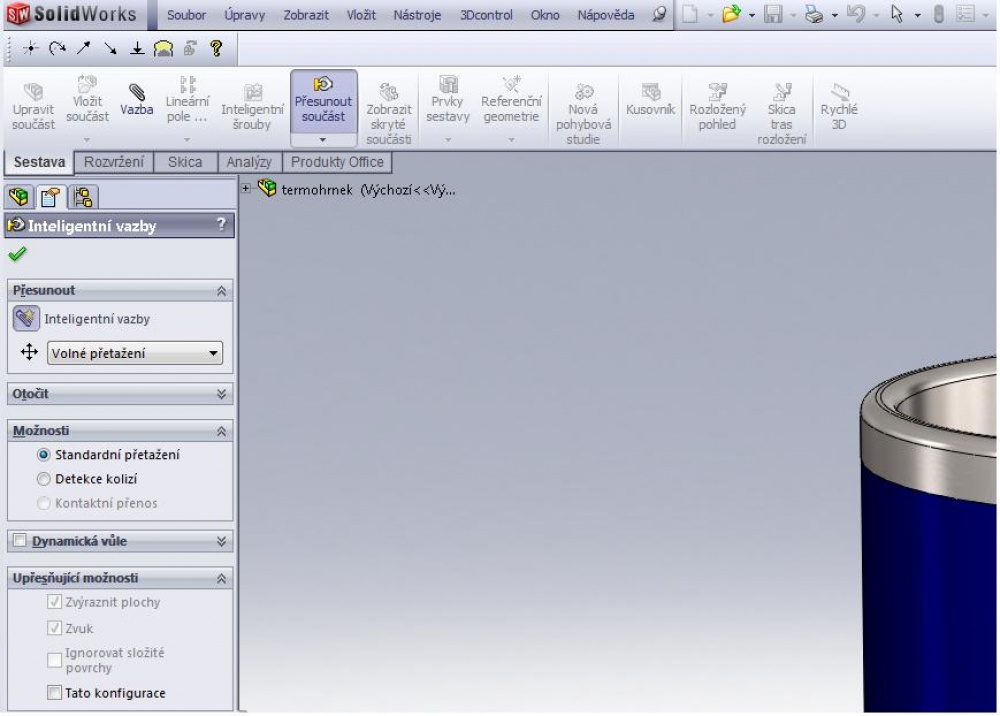The height and width of the screenshot is (716, 1000).
Task: Click the Kusovník tool
Action: [x=650, y=99]
